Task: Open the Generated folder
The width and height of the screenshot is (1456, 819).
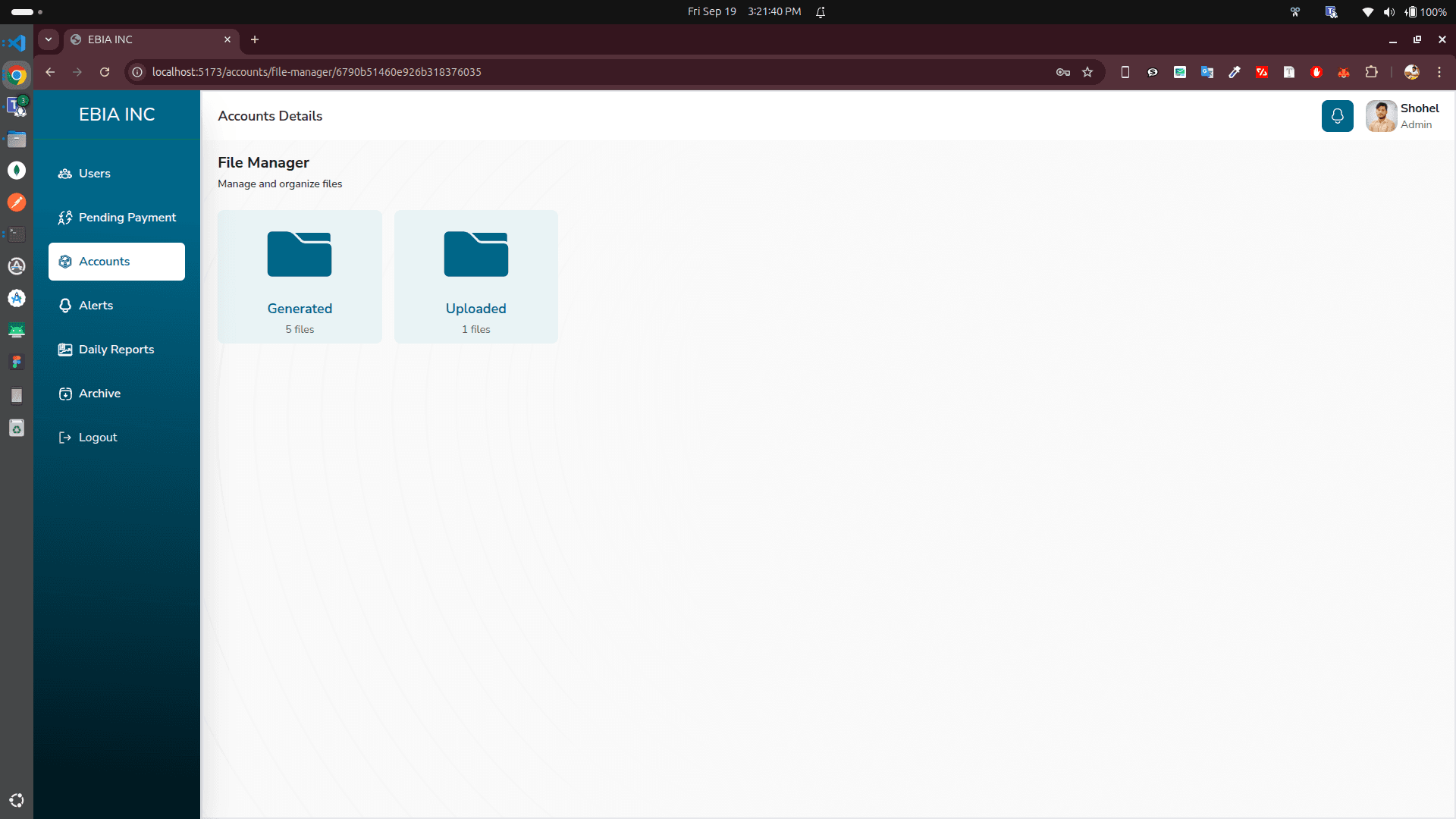Action: point(300,277)
